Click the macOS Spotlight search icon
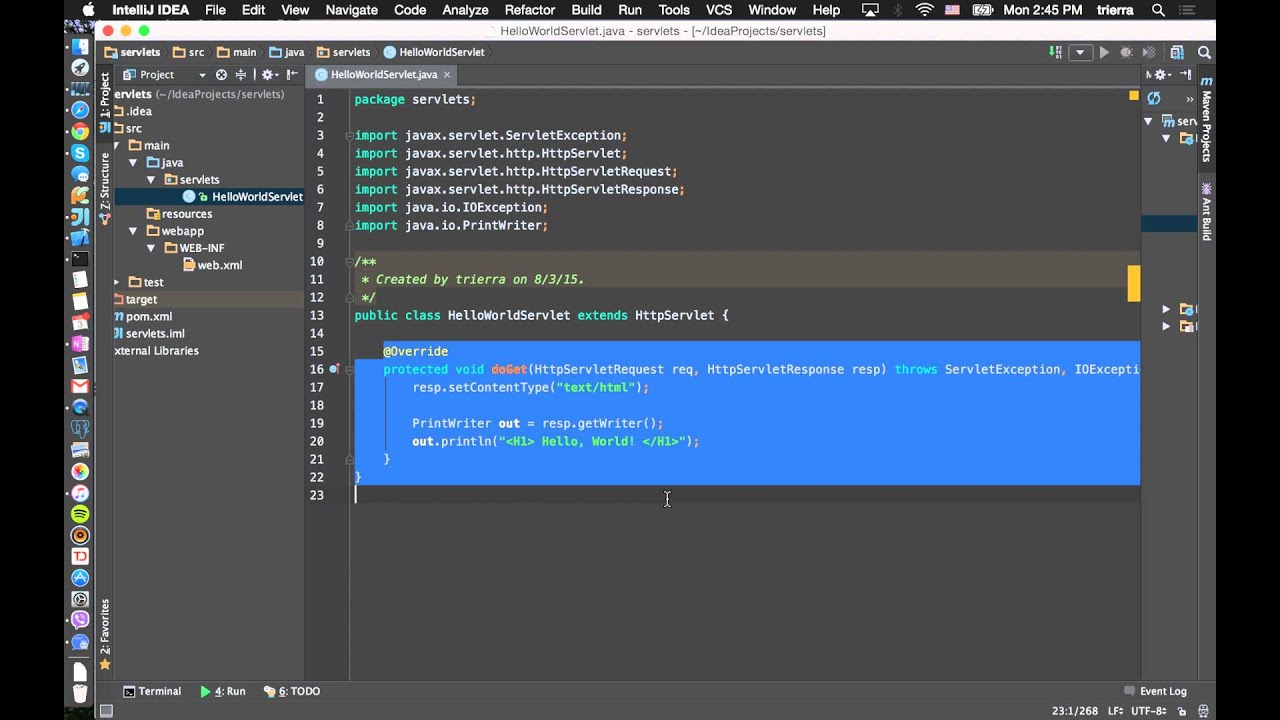Viewport: 1280px width, 720px height. (x=1158, y=10)
